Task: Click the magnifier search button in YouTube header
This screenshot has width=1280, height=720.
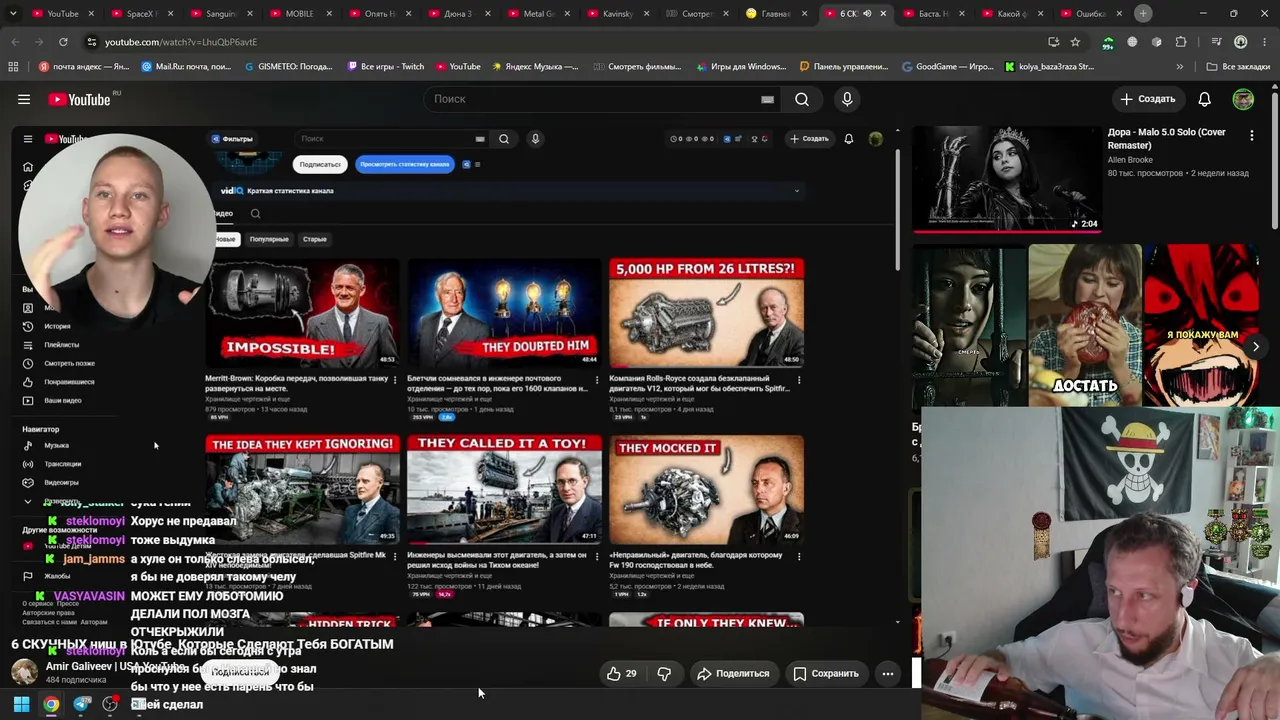Action: pos(802,99)
